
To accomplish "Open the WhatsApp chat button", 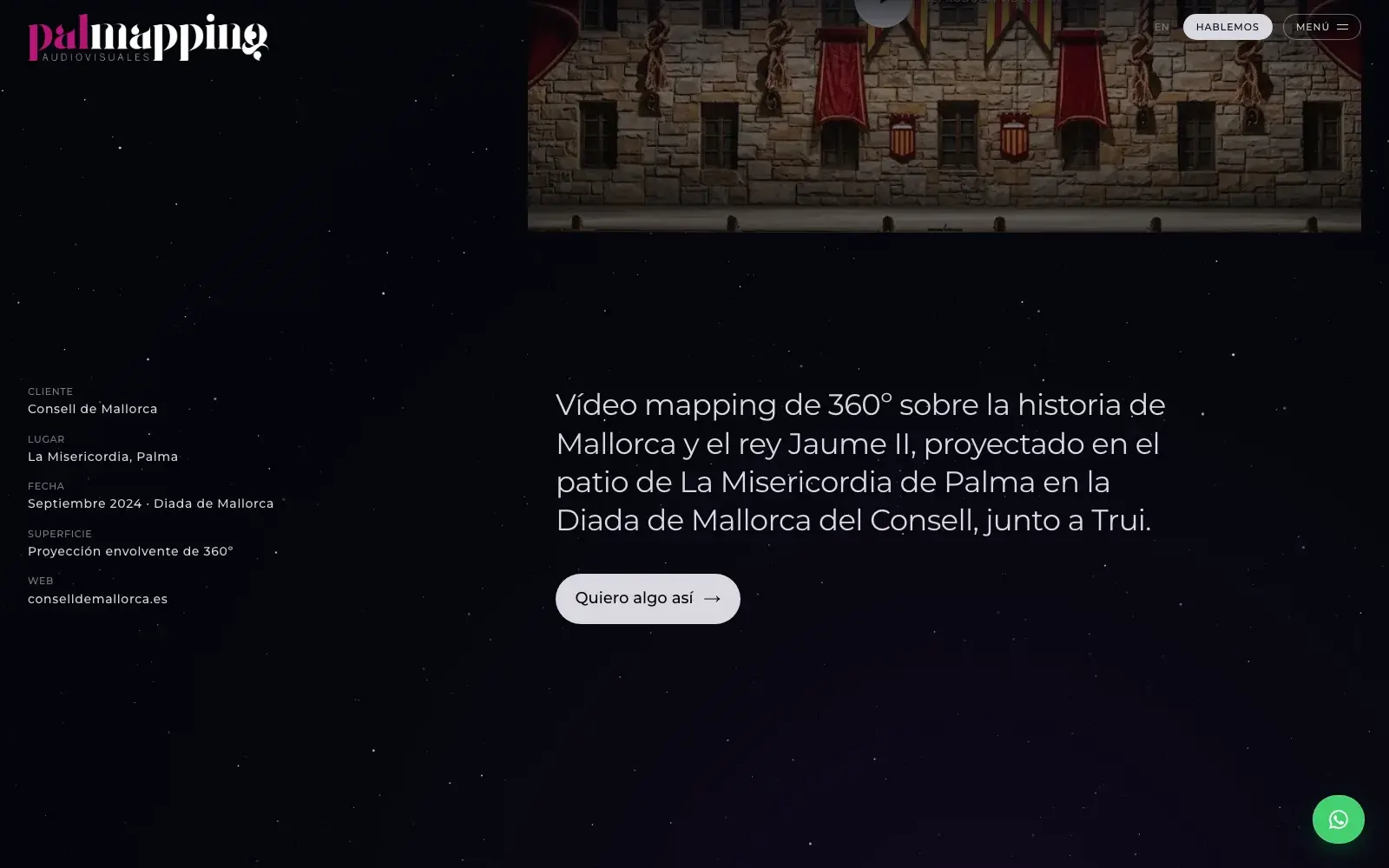I will point(1338,819).
